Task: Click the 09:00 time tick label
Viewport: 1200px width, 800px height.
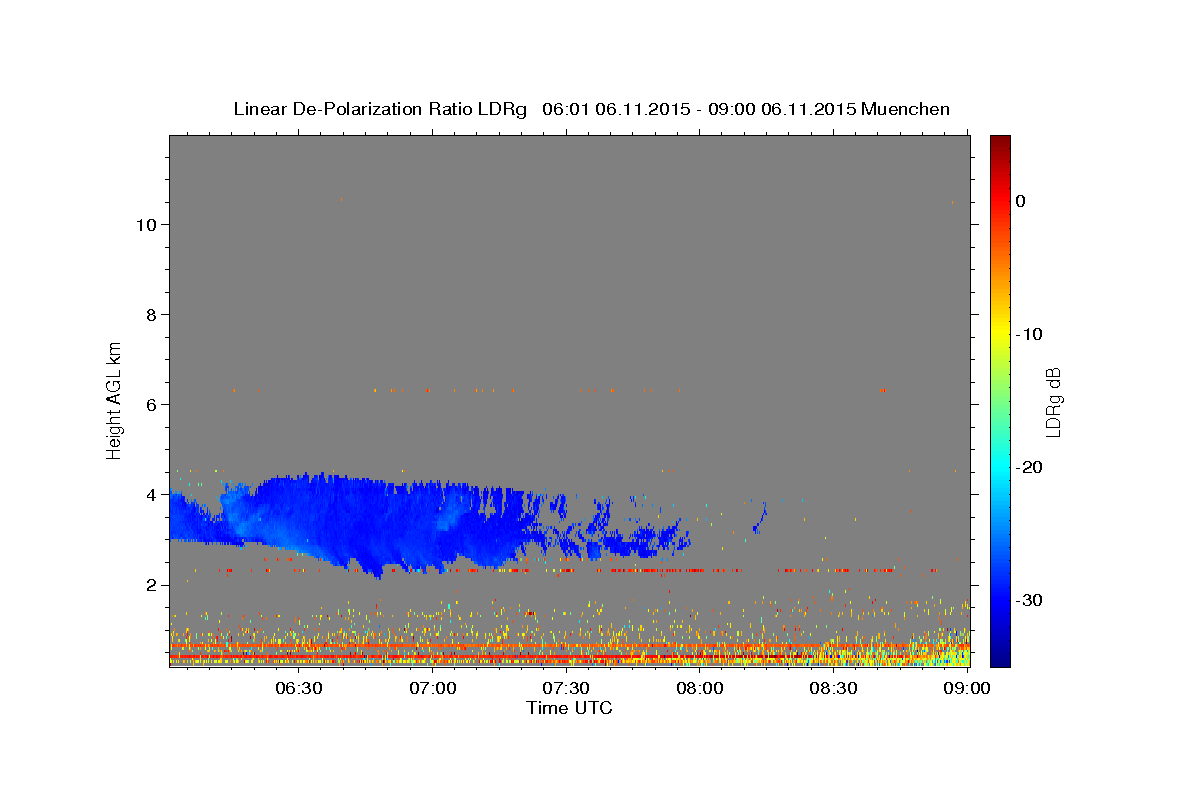Action: click(x=966, y=688)
